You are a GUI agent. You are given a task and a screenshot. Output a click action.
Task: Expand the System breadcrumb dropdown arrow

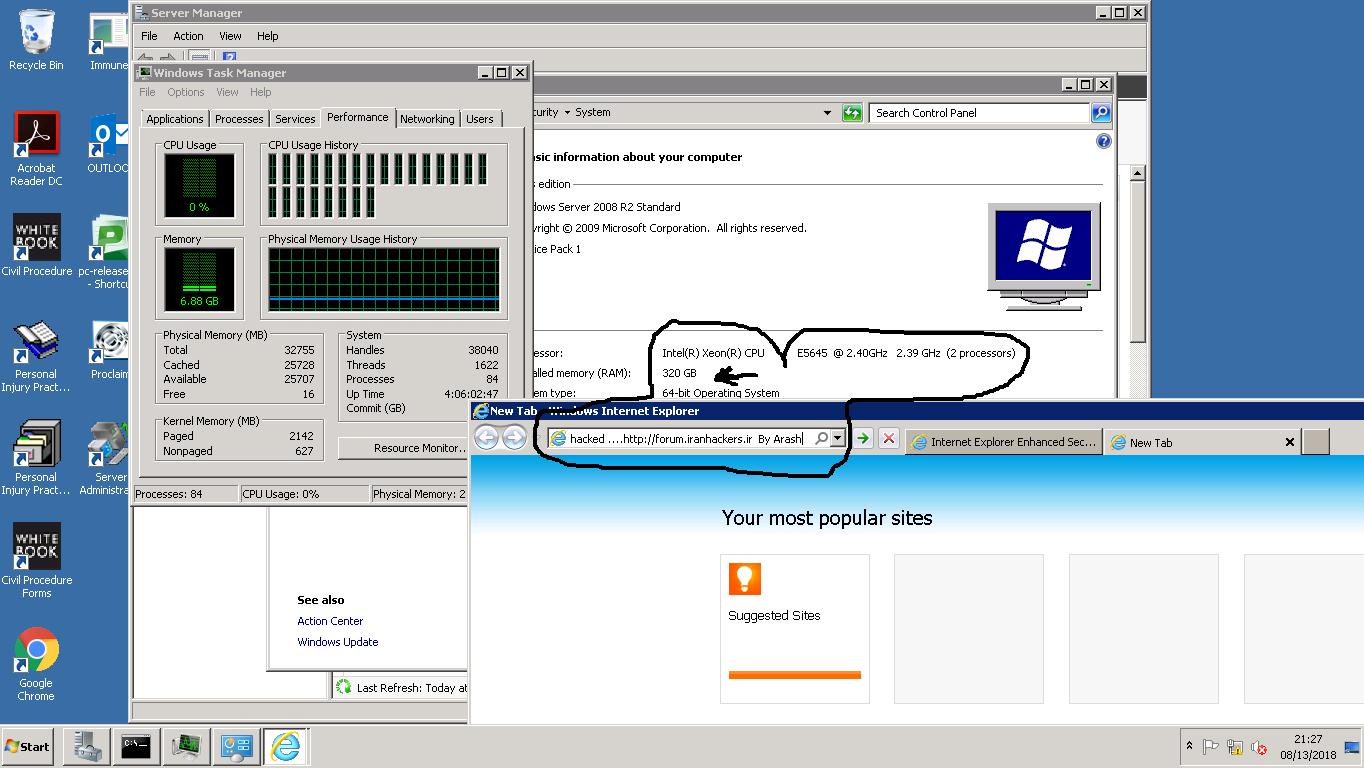tap(566, 113)
